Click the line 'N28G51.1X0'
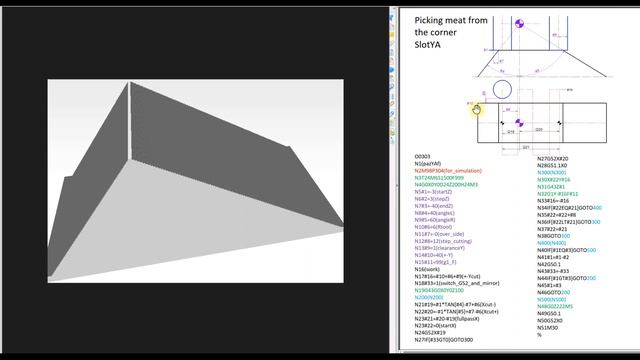Screen dimensions: 640x360 [x=552, y=166]
